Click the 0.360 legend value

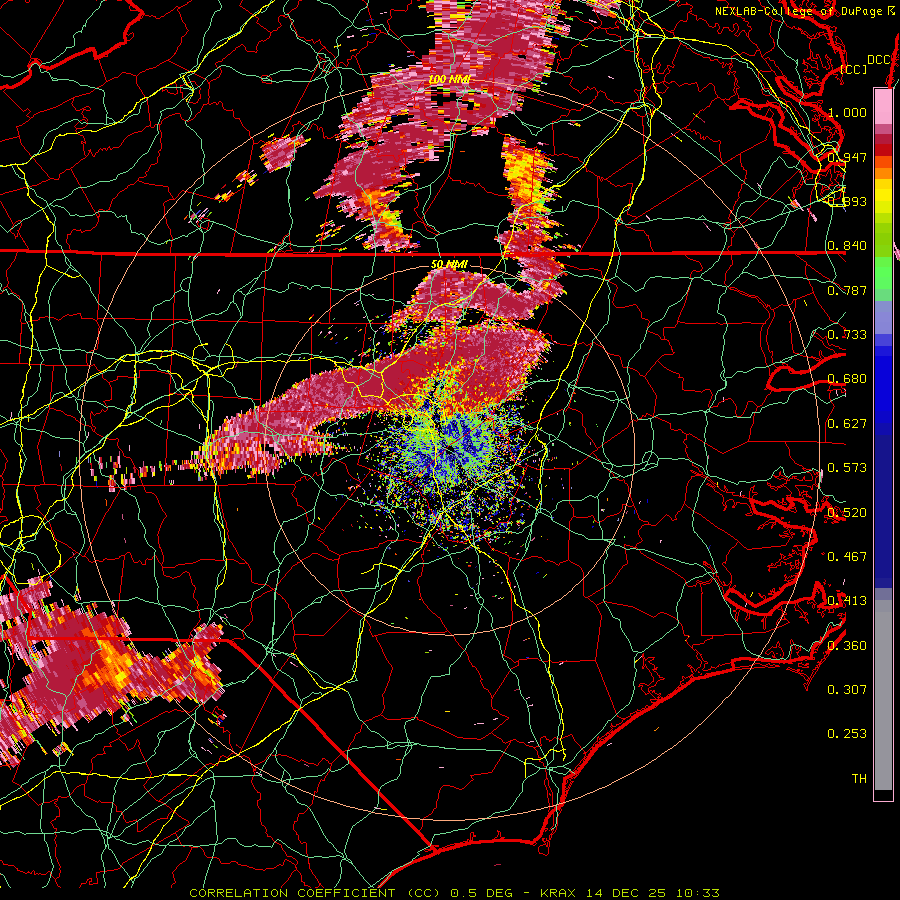(847, 645)
